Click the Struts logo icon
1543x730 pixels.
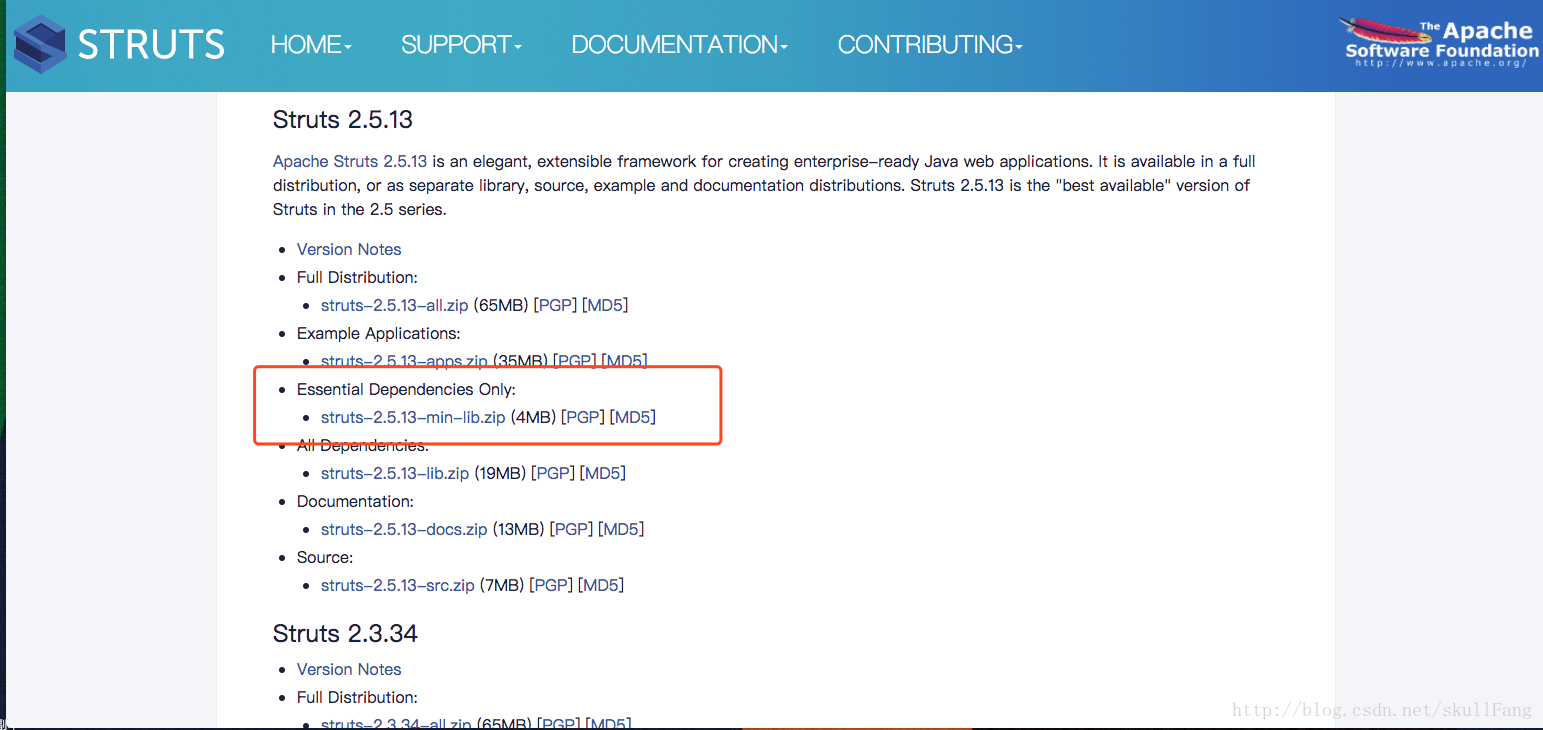click(40, 45)
